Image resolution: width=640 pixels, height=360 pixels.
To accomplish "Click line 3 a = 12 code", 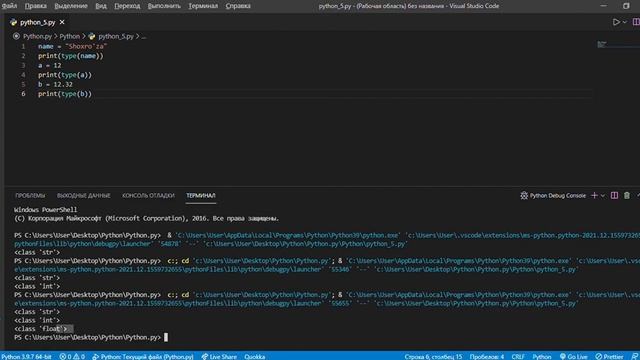I will coord(49,65).
